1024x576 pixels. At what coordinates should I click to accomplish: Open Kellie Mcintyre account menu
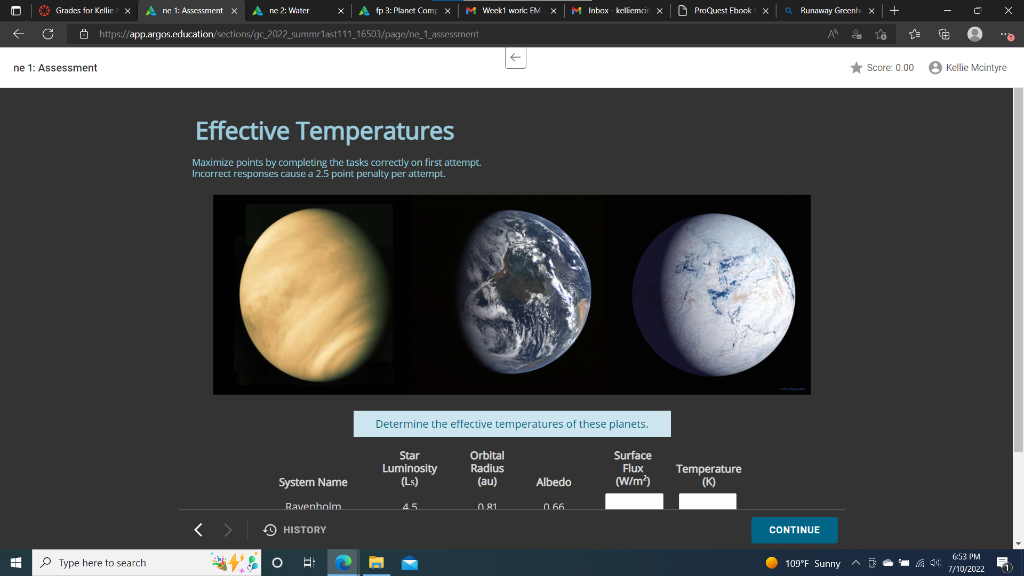point(967,68)
